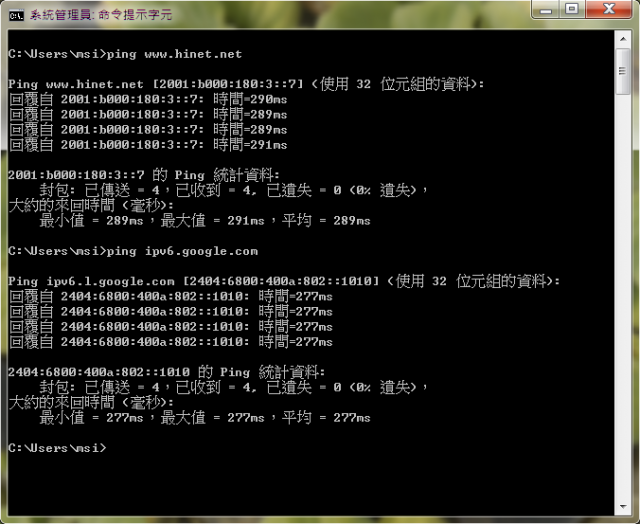Viewport: 640px width, 524px height.
Task: Click the hinet maximum value 291ms
Action: pyautogui.click(x=246, y=221)
